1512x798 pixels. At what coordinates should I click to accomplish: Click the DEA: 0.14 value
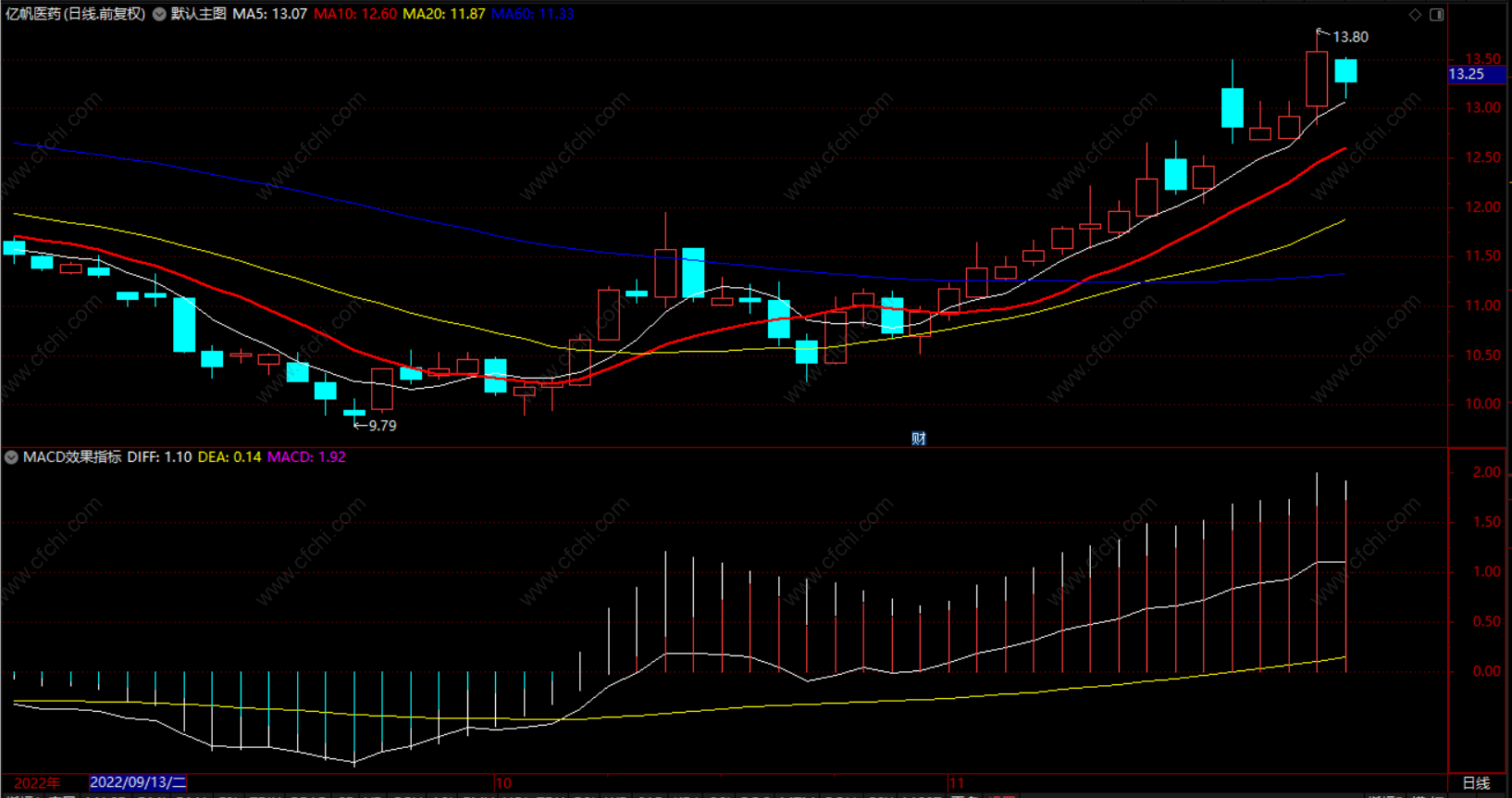[229, 457]
